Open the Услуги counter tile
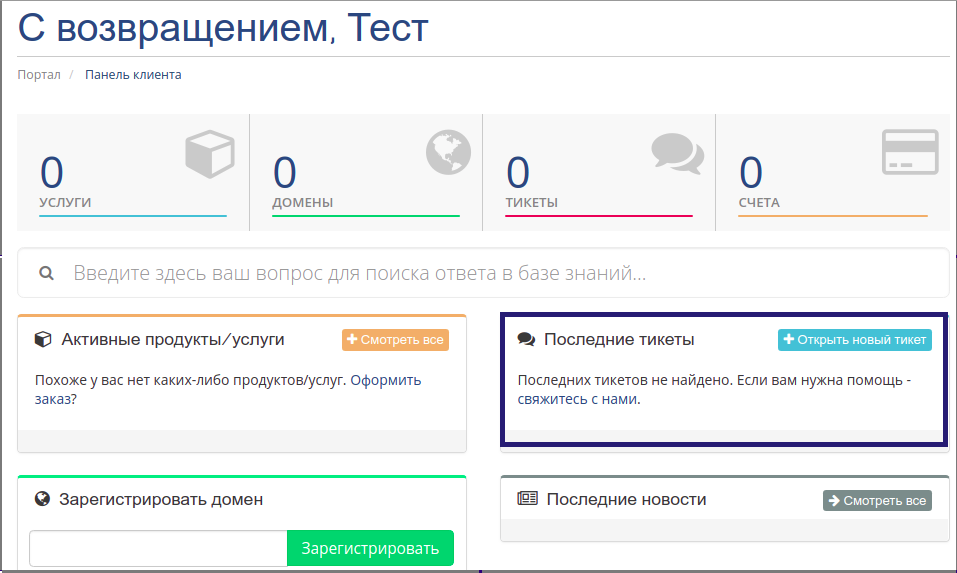Screen dimensions: 957x573 [x=133, y=172]
